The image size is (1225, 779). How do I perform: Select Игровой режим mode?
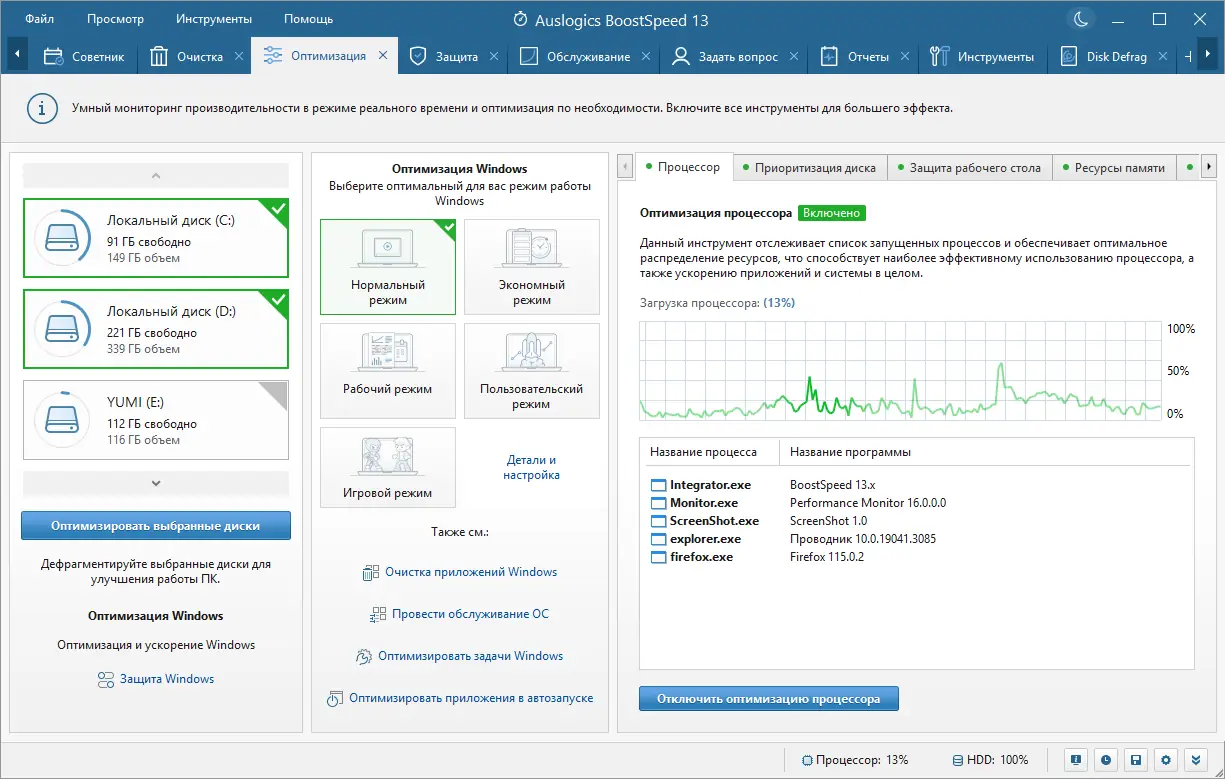point(388,468)
